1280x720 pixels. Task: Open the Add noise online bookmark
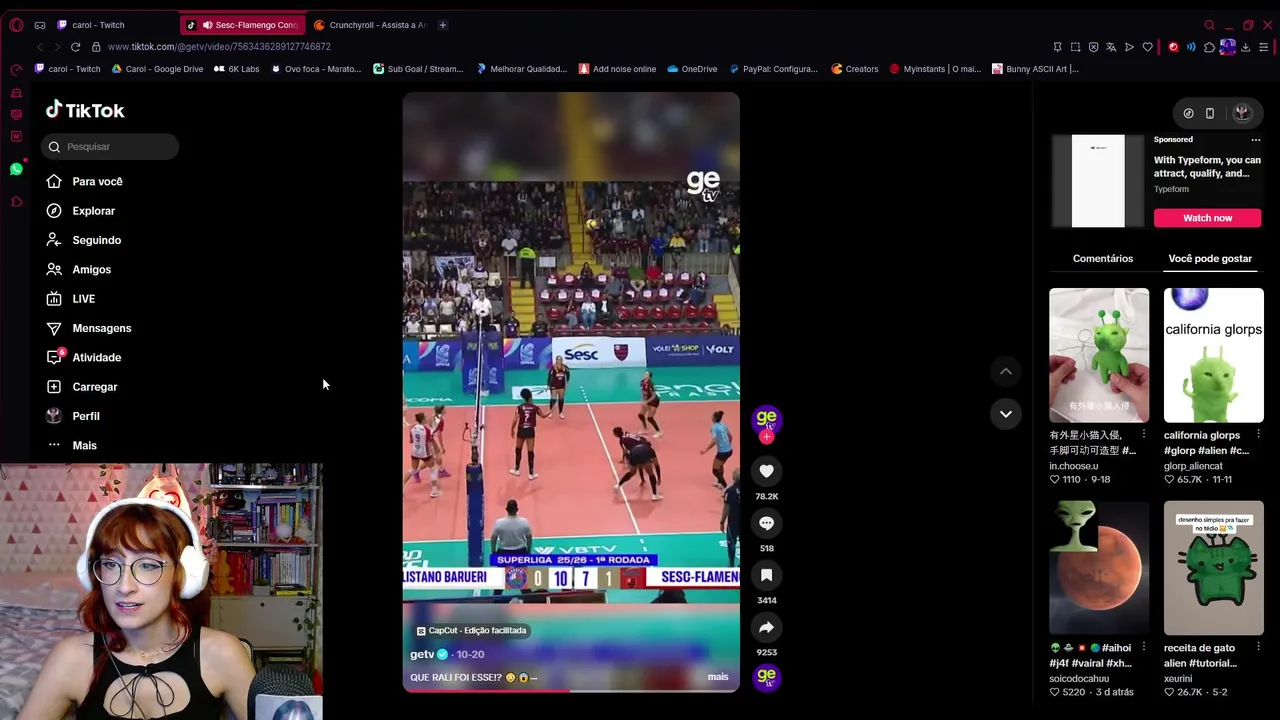(x=617, y=69)
